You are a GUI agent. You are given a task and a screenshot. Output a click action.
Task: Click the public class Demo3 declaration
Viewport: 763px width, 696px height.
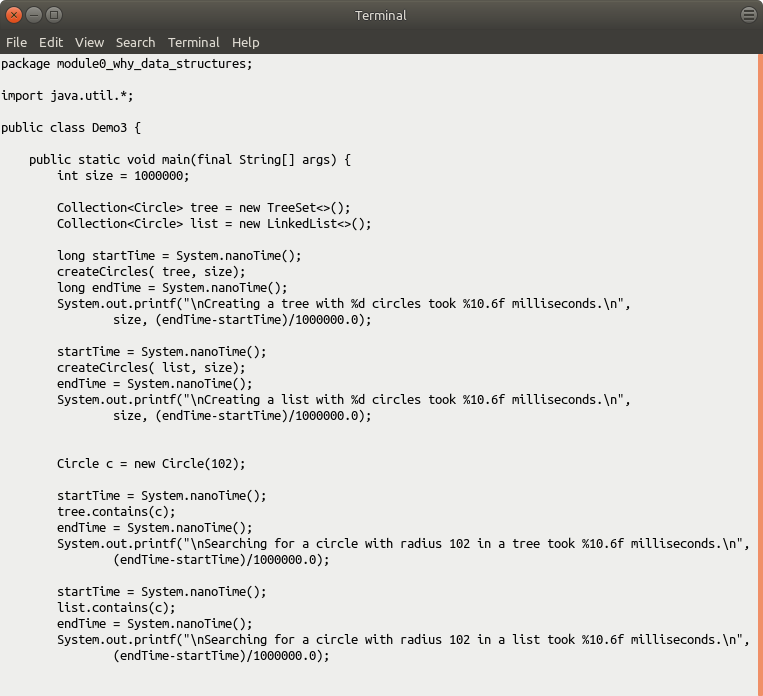tap(71, 128)
